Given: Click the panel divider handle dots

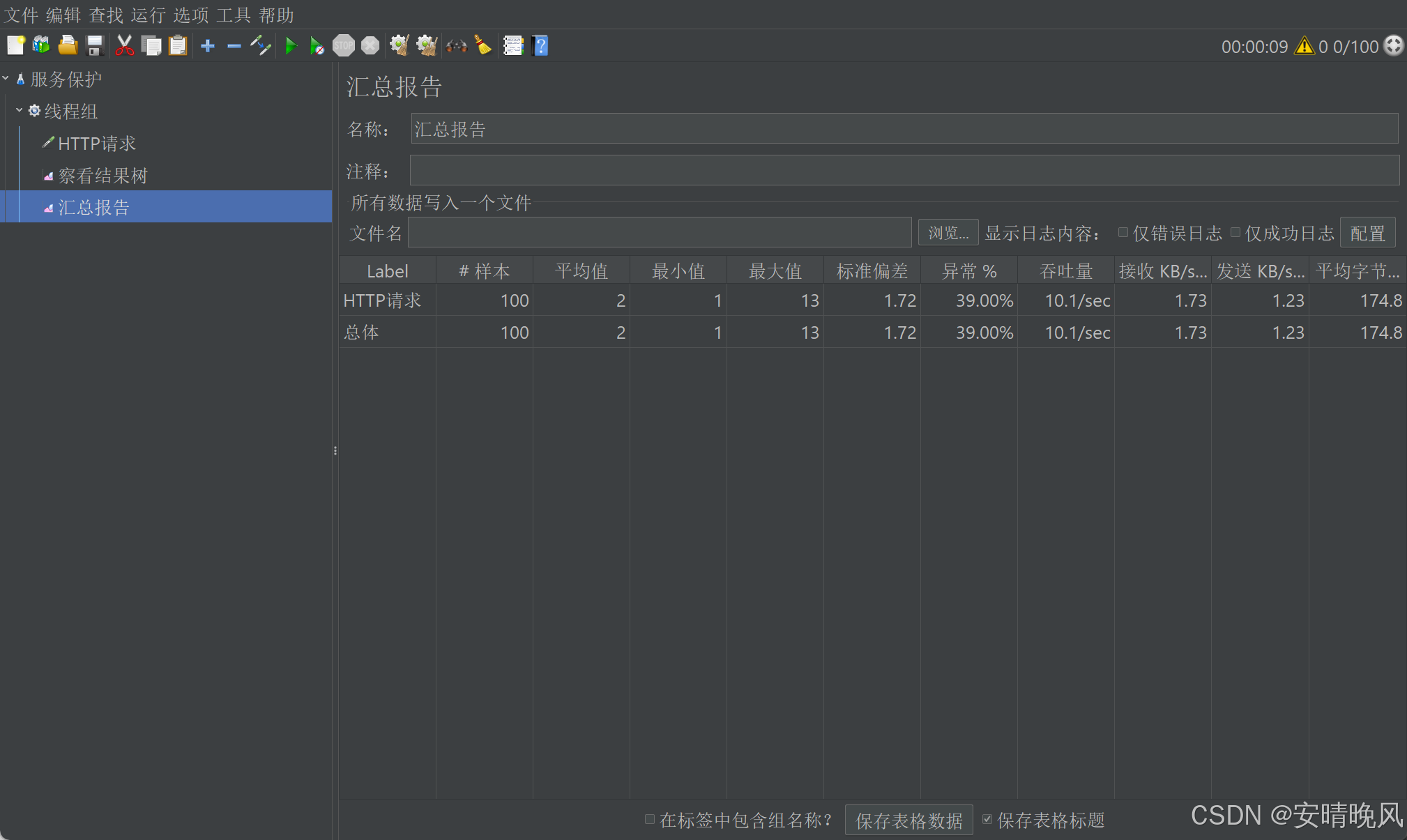Looking at the screenshot, I should (335, 451).
